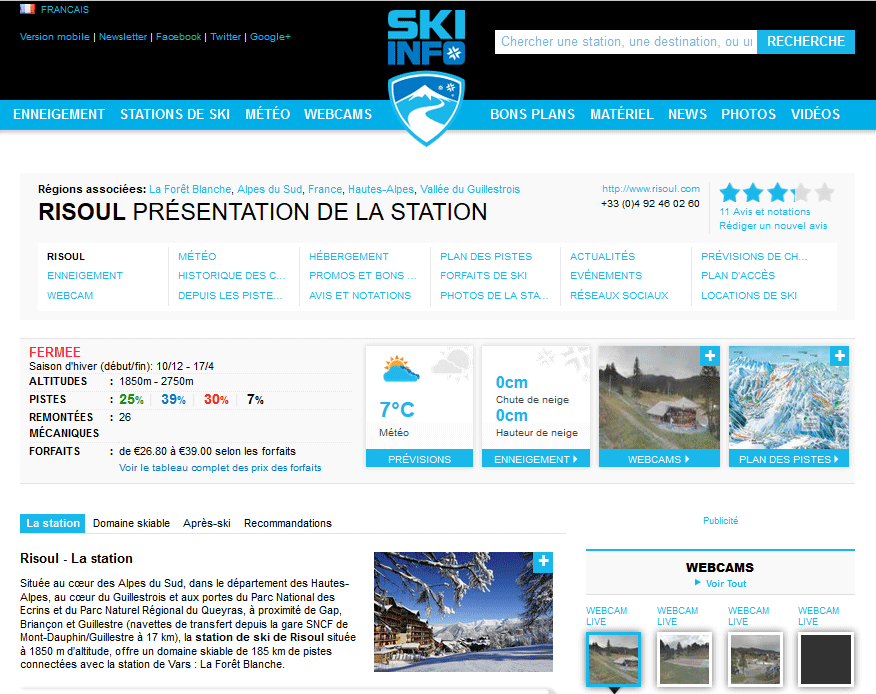This screenshot has width=876, height=694.
Task: Open Hébergement submenu link
Action: (349, 256)
